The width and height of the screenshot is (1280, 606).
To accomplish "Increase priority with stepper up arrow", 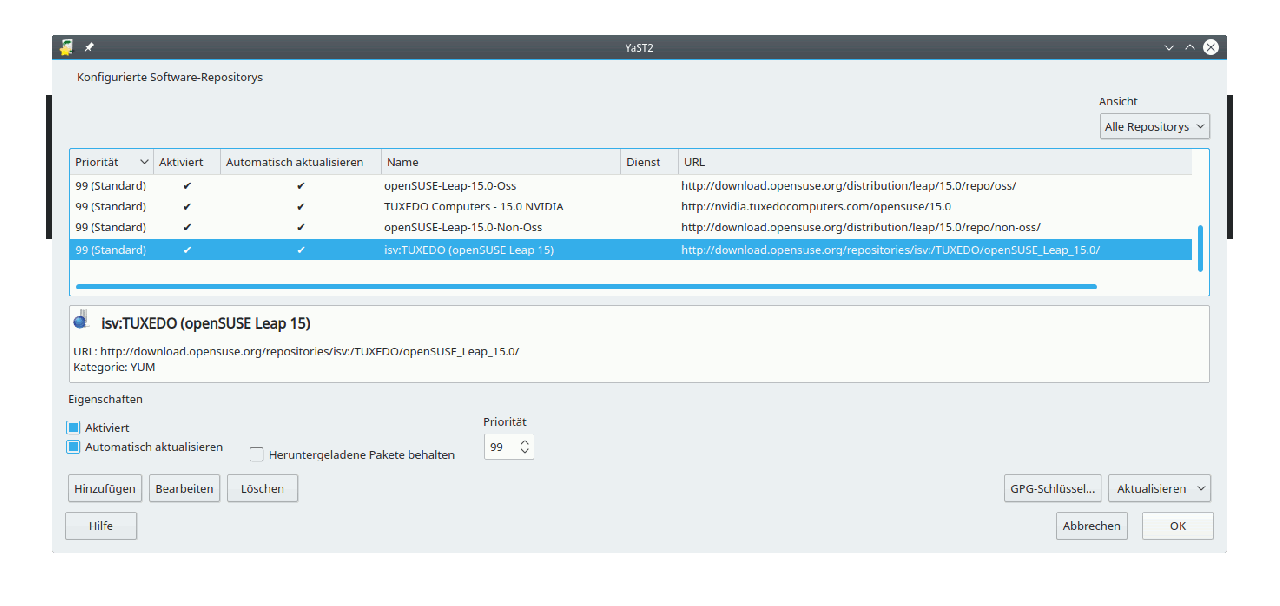I will (x=525, y=442).
